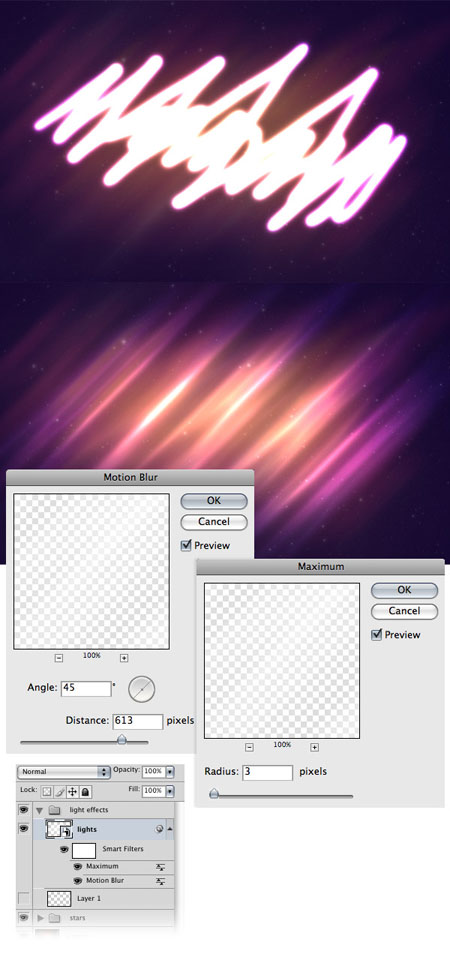Click Cancel in the Maximum dialog

(x=404, y=611)
